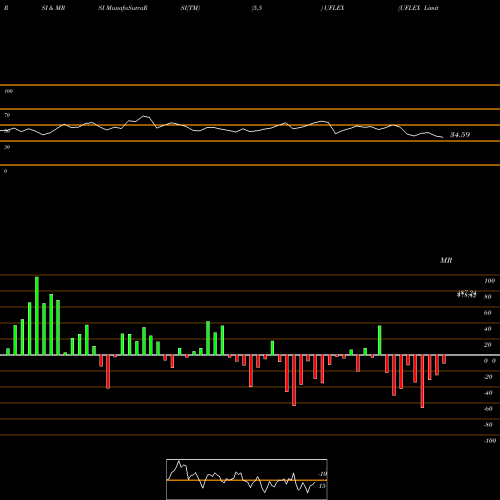Viewport: 500px width, 500px height.
Task: Click the MR axis label -60
Action: click(488, 409)
